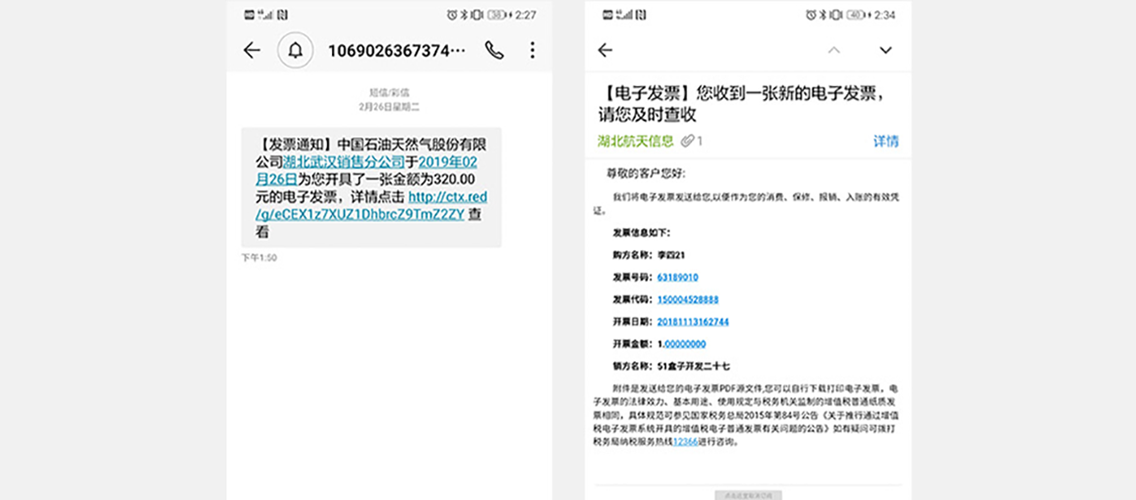Tap the sender 湖北航天信息

coord(635,141)
